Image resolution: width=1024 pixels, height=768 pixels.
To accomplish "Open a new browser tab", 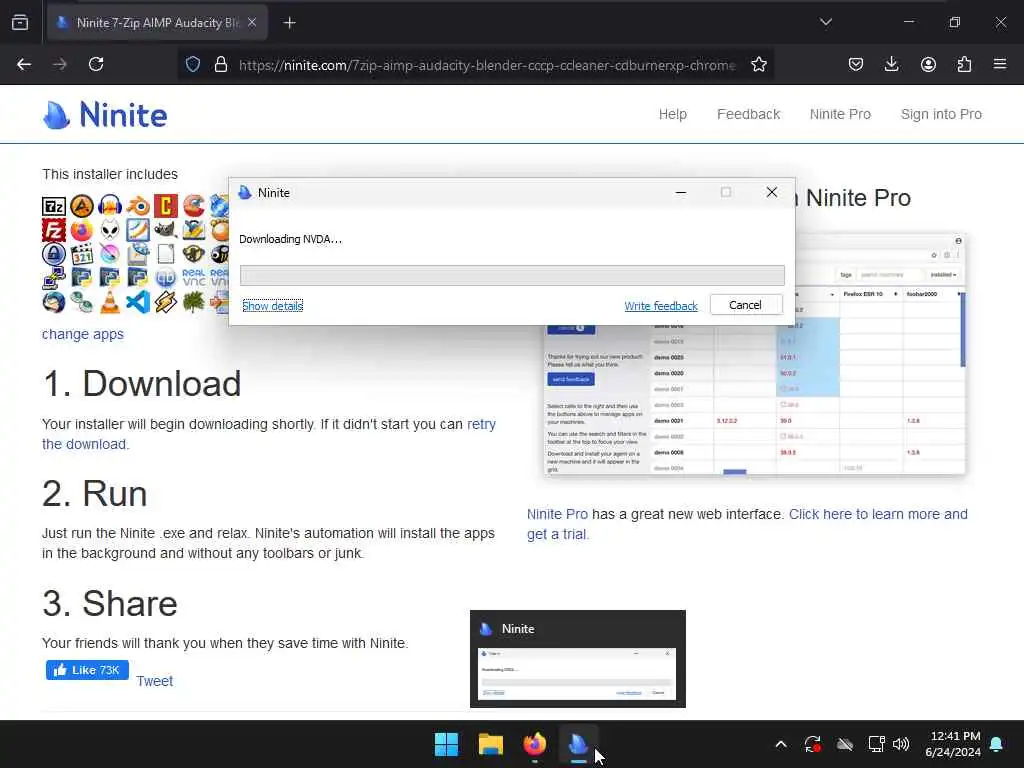I will click(x=289, y=23).
